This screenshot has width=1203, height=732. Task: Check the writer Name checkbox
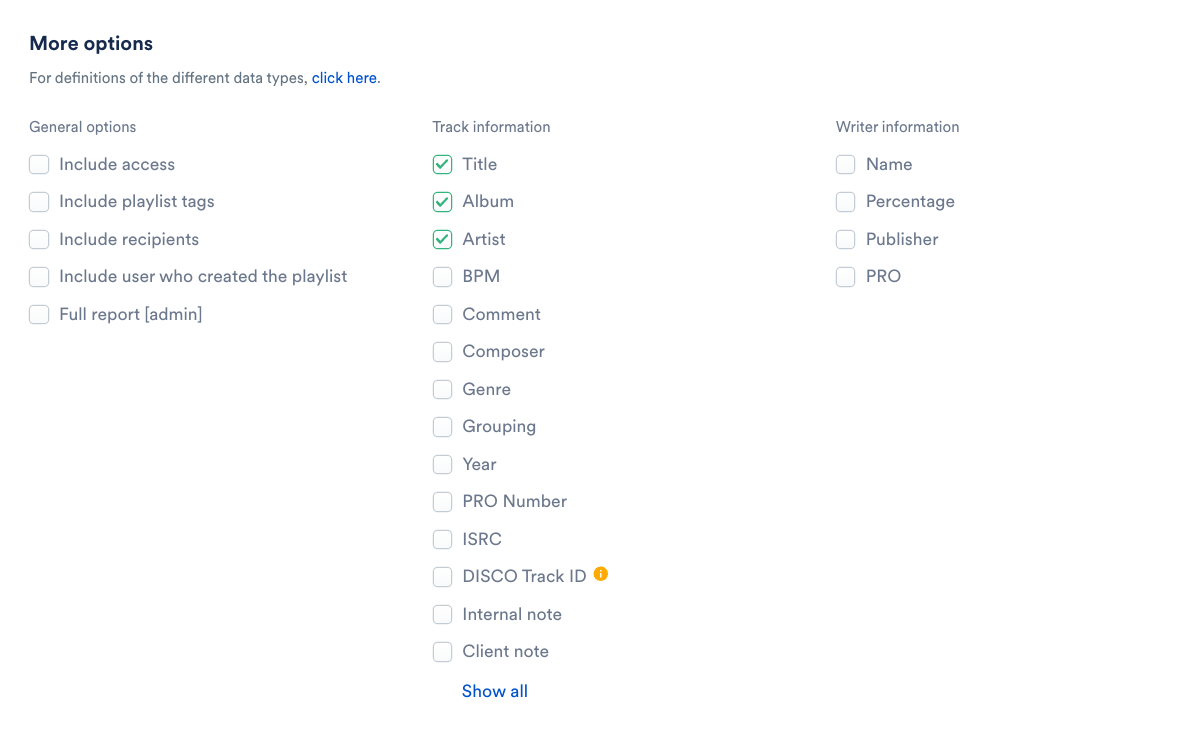846,164
